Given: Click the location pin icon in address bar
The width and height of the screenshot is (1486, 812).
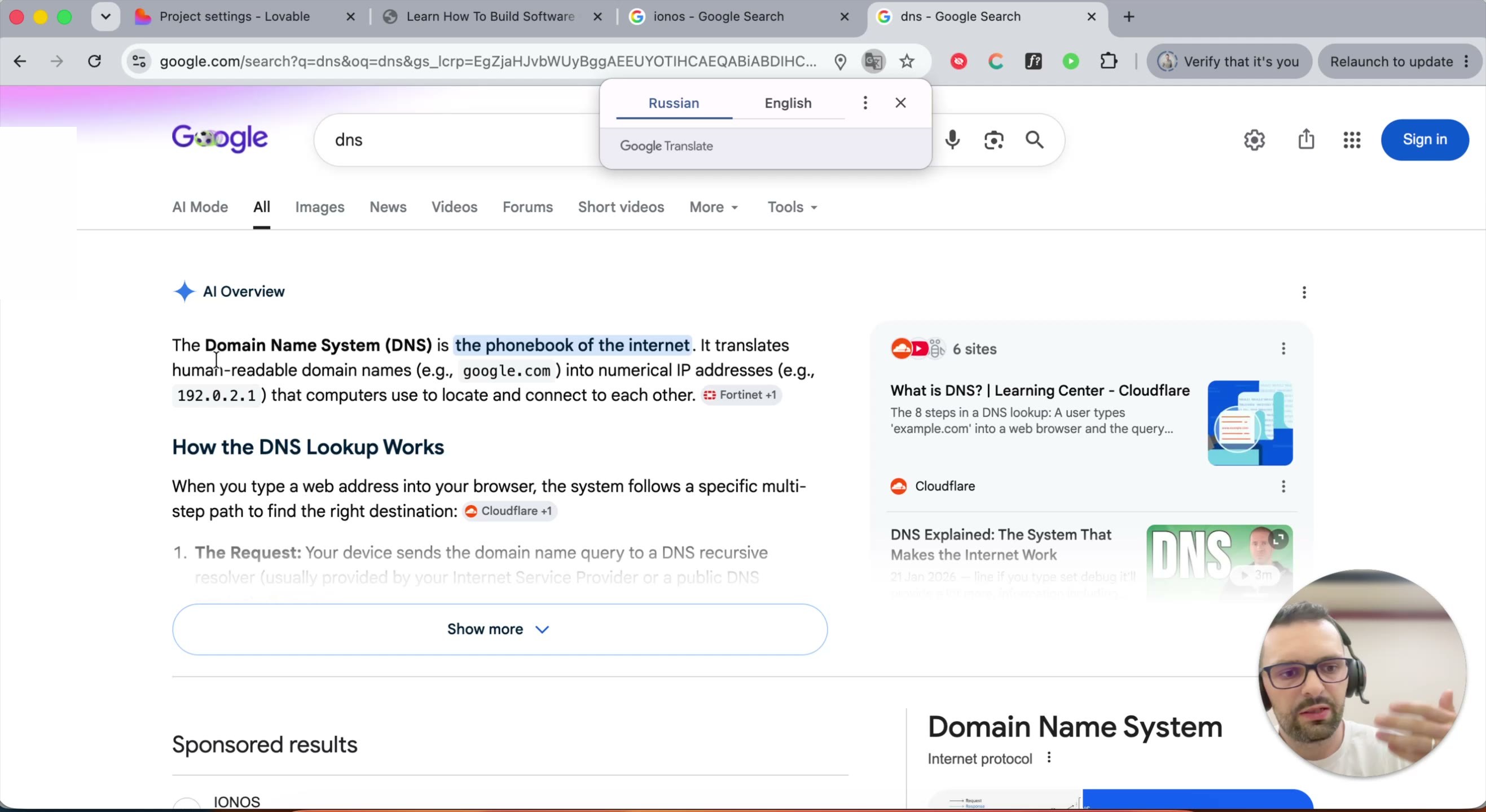Looking at the screenshot, I should click(841, 61).
